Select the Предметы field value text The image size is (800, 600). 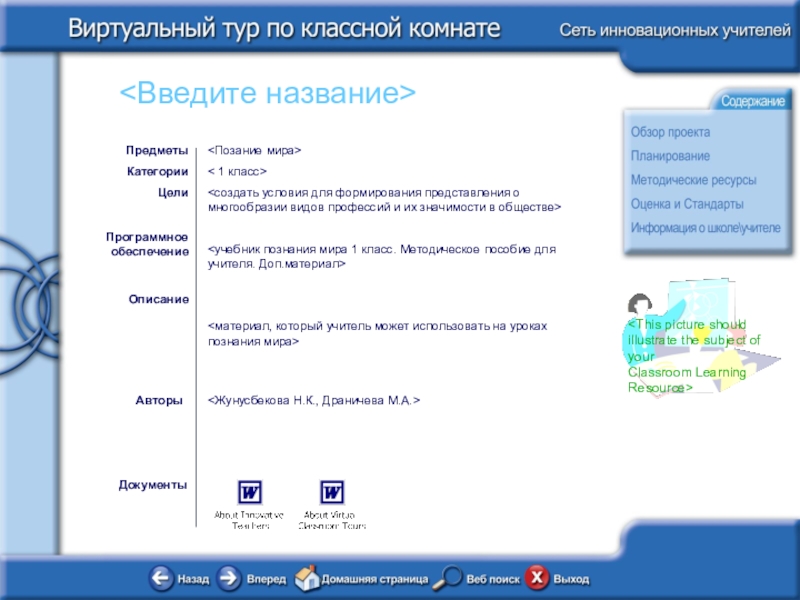pyautogui.click(x=255, y=150)
